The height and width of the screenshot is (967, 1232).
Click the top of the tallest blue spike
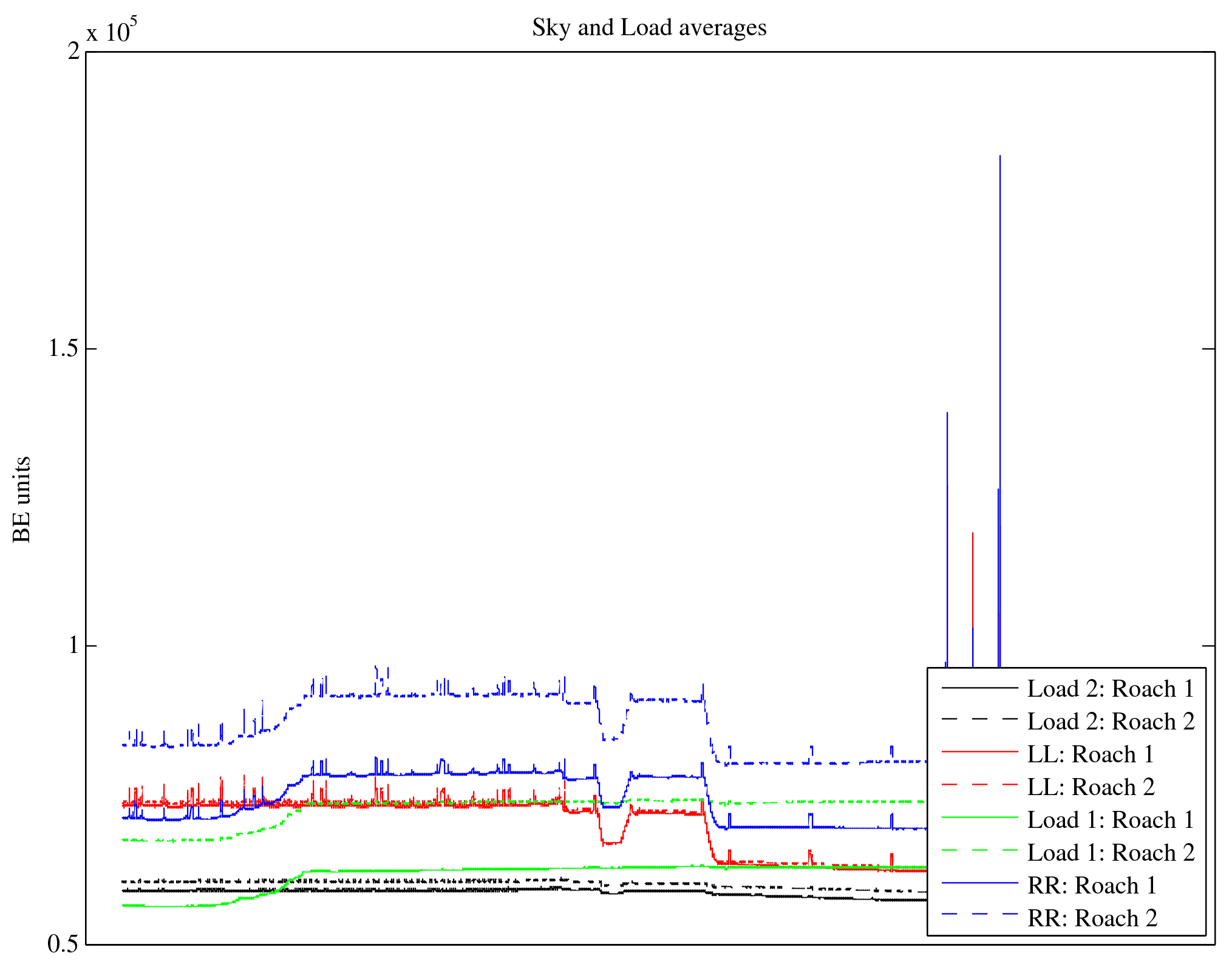1000,157
